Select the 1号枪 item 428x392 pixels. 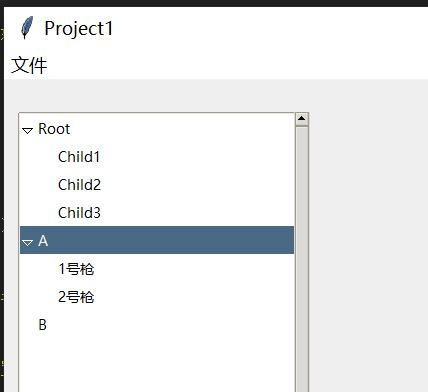click(x=76, y=269)
